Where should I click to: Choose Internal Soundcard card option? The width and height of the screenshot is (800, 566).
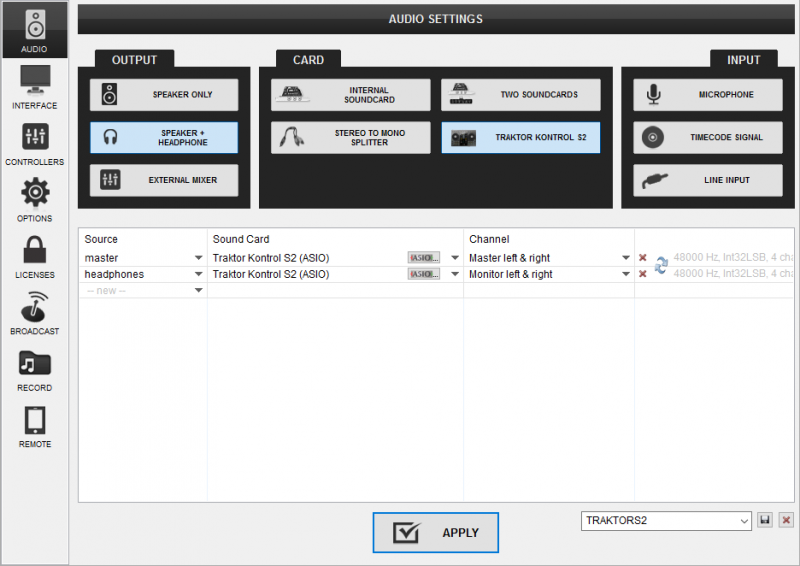tap(350, 95)
